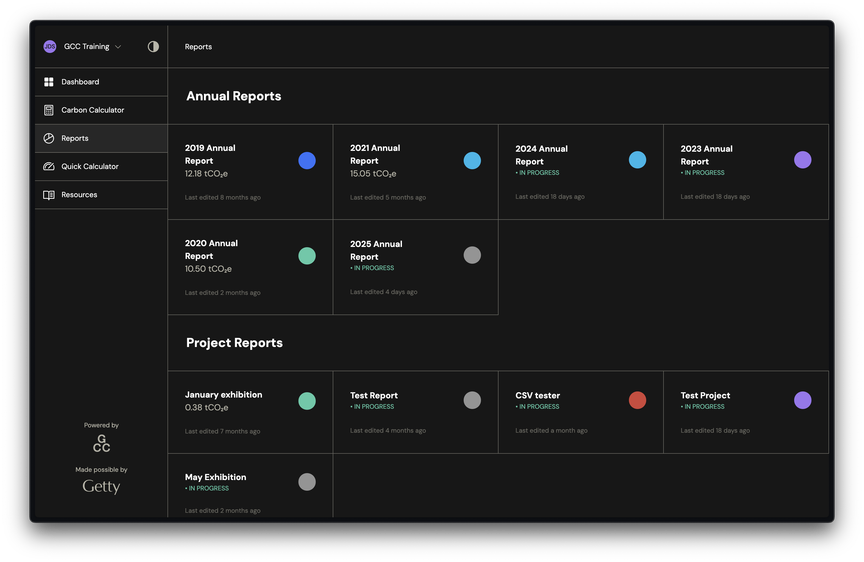
Task: Click the green circle on January exhibition
Action: tap(307, 401)
